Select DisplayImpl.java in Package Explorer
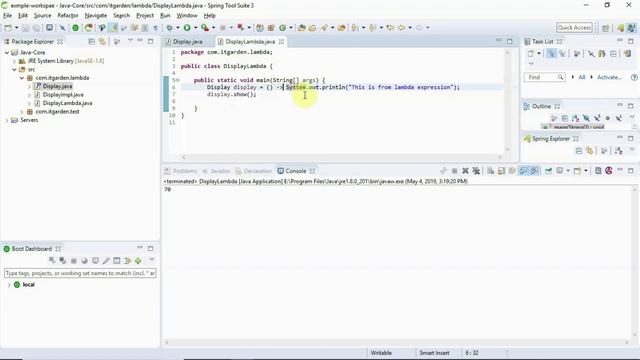640x360 pixels. (63, 95)
